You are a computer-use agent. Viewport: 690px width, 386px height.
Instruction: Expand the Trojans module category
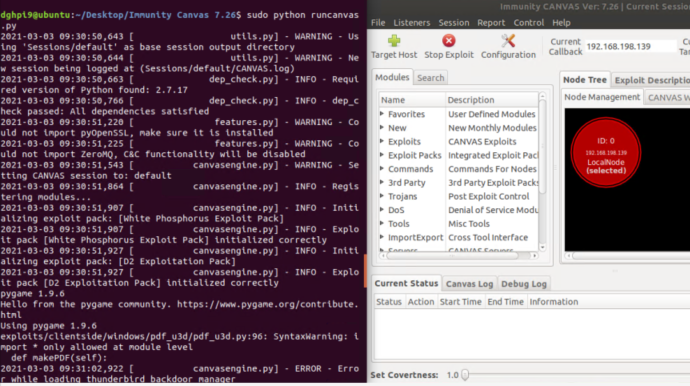[382, 196]
